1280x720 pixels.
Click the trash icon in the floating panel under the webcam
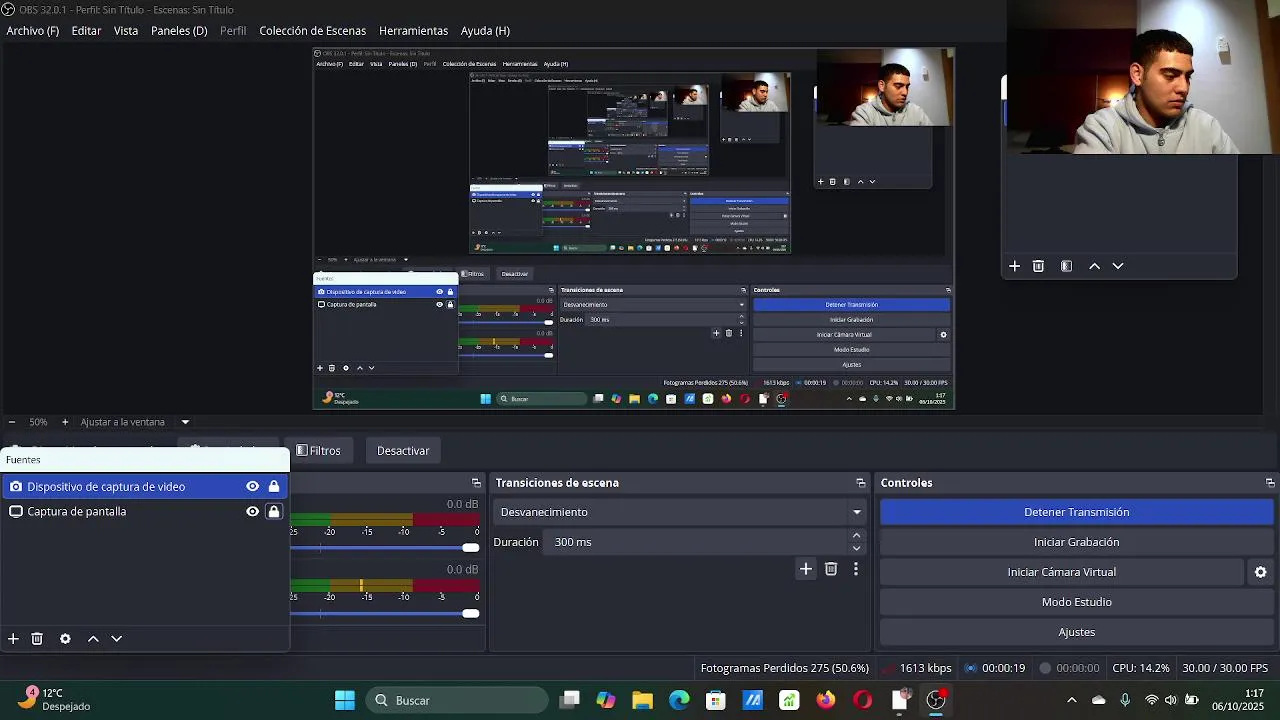point(1038,266)
